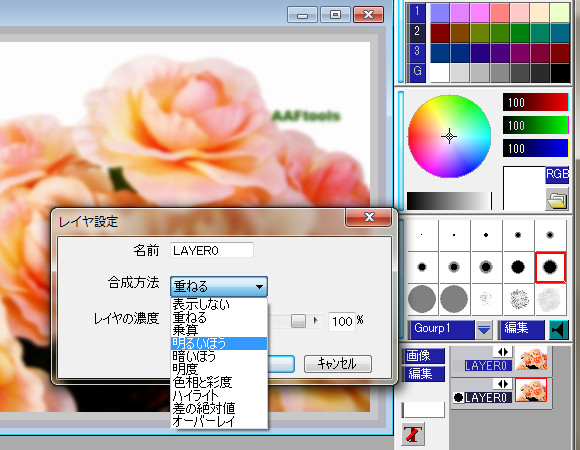Open the folder icon below RGB
Viewport: 580px width, 450px height.
tap(557, 200)
